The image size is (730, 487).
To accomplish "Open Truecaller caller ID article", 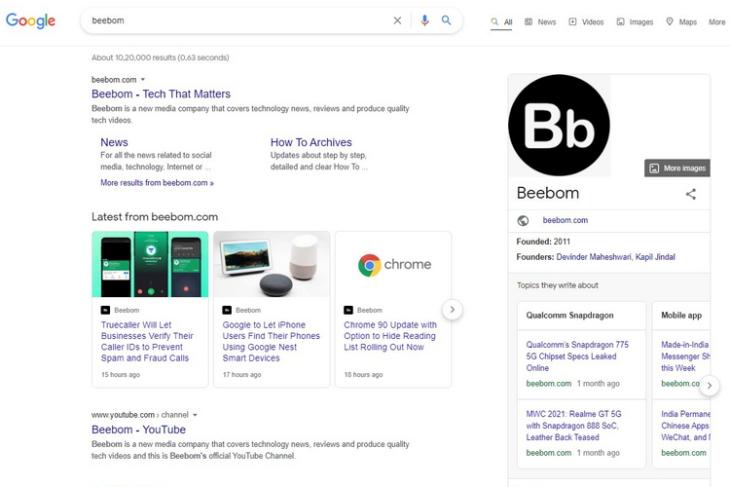I will click(147, 341).
